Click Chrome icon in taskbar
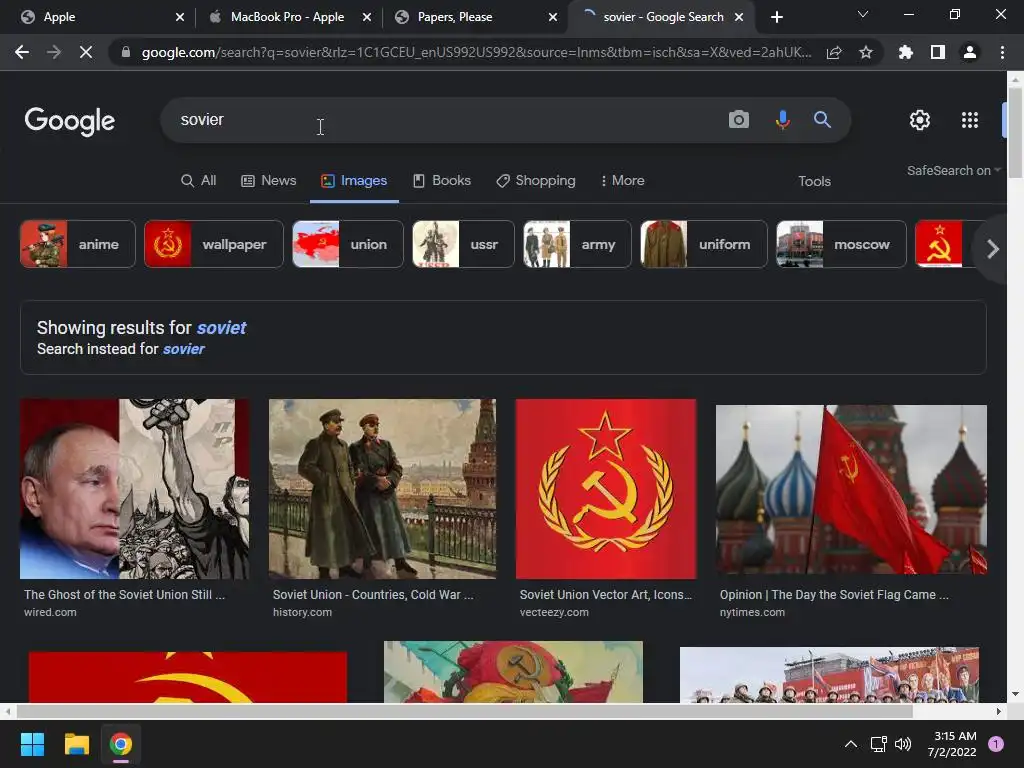The width and height of the screenshot is (1024, 768). pyautogui.click(x=121, y=744)
